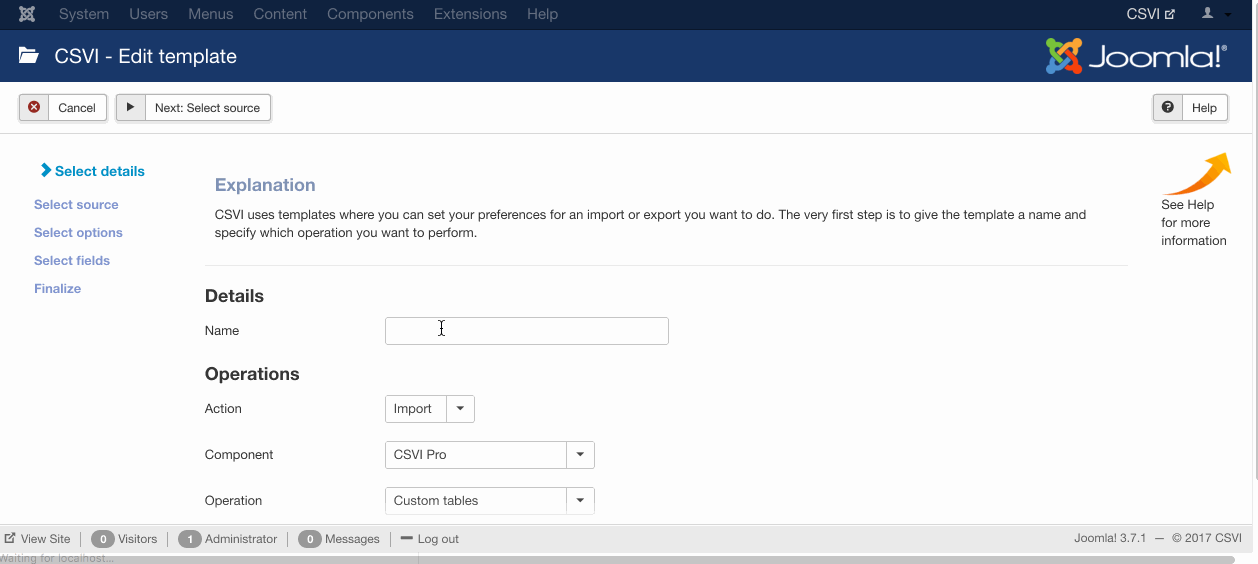The height and width of the screenshot is (564, 1258).
Task: Click the View Site icon in footer
Action: pyautogui.click(x=10, y=538)
